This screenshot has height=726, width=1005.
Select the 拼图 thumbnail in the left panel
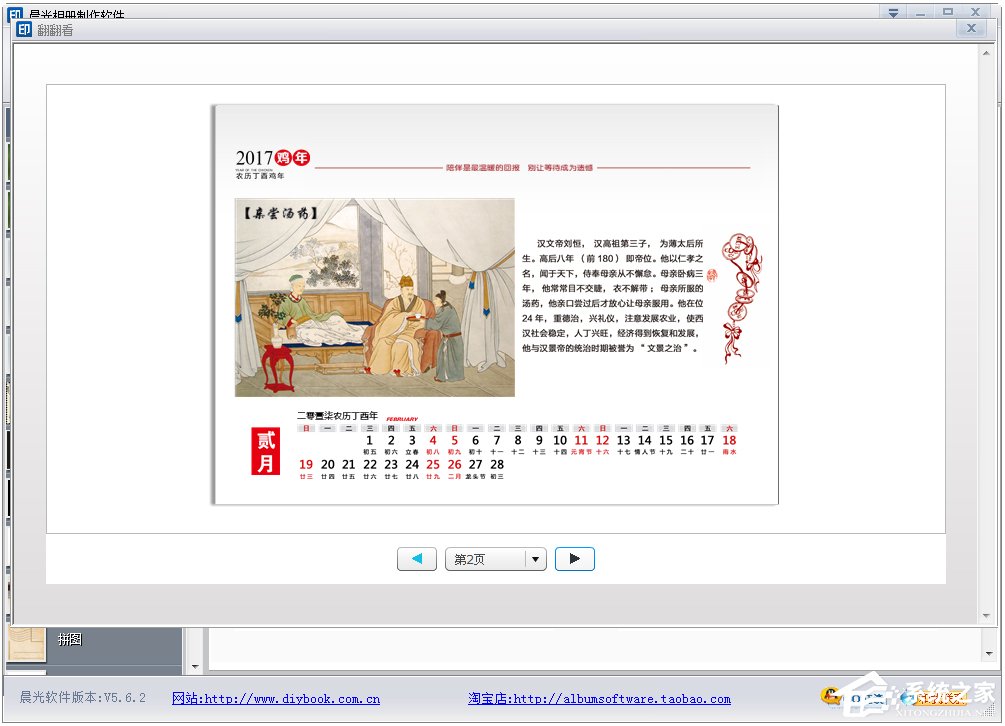coord(28,644)
